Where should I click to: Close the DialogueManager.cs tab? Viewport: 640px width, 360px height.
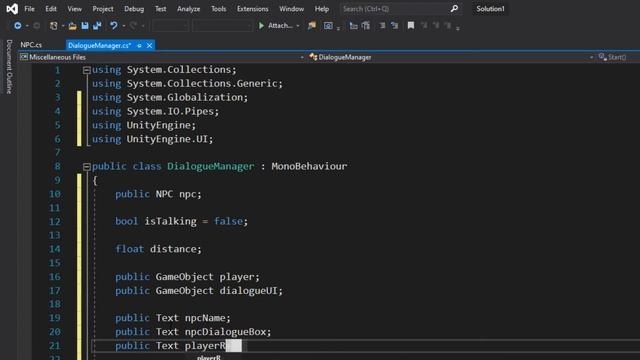[149, 46]
